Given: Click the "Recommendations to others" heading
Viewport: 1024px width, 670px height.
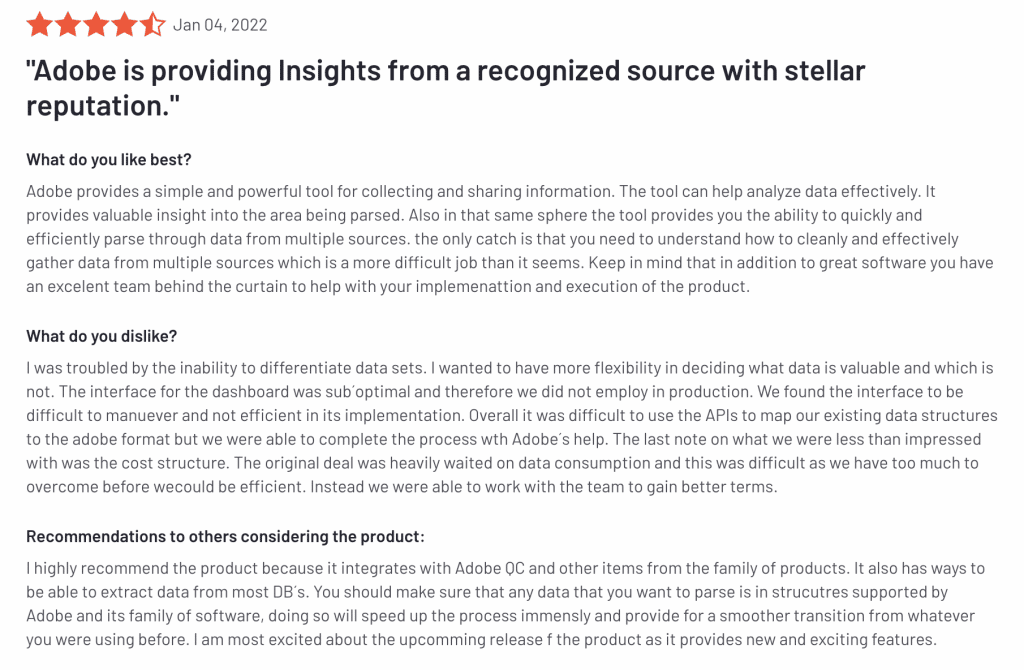Looking at the screenshot, I should tap(226, 536).
